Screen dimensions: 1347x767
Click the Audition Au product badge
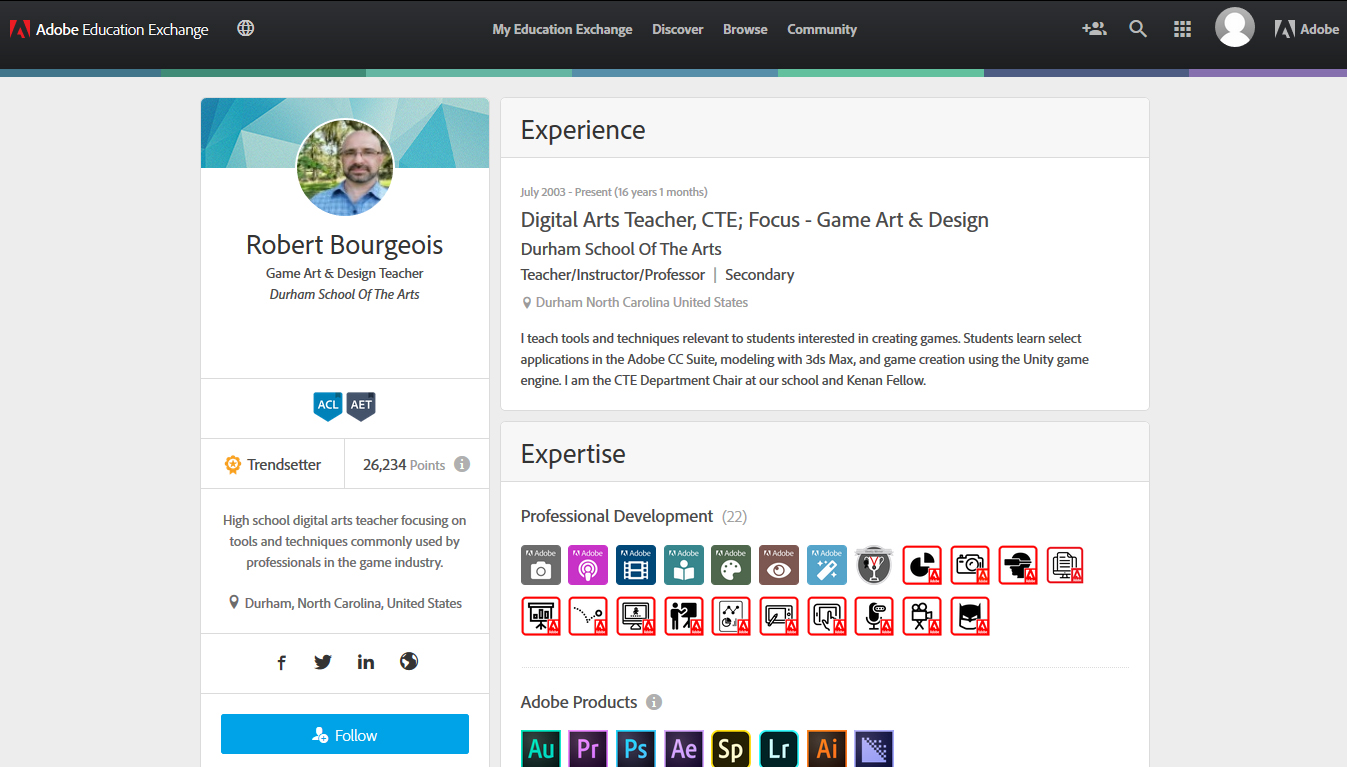[x=540, y=748]
